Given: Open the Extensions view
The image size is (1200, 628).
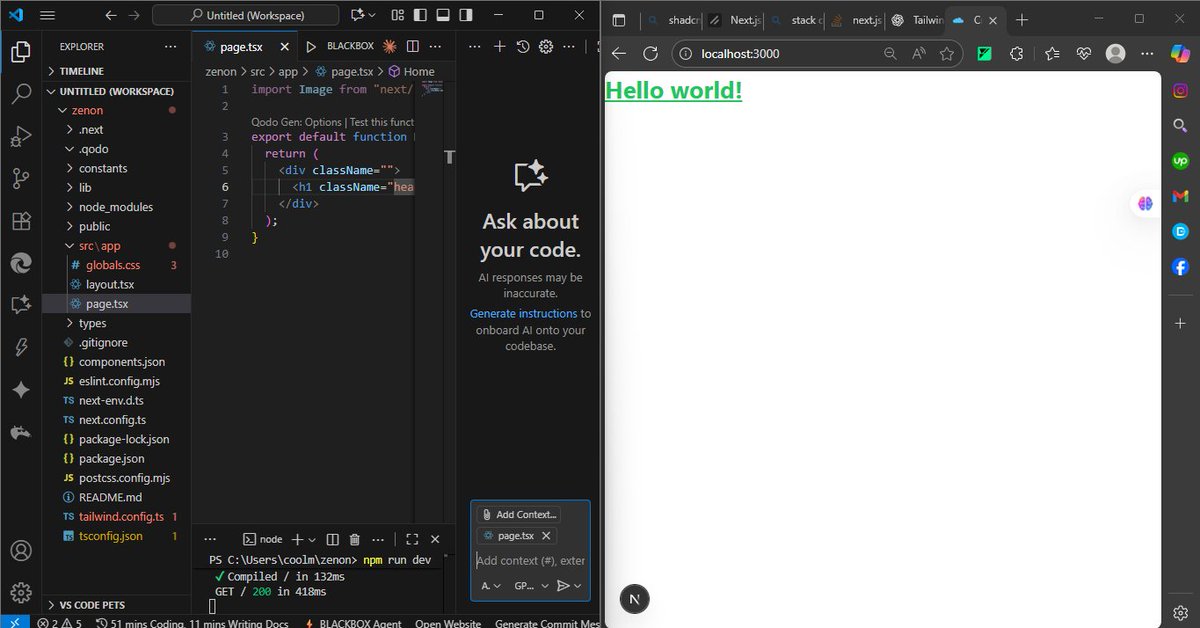Looking at the screenshot, I should point(20,221).
